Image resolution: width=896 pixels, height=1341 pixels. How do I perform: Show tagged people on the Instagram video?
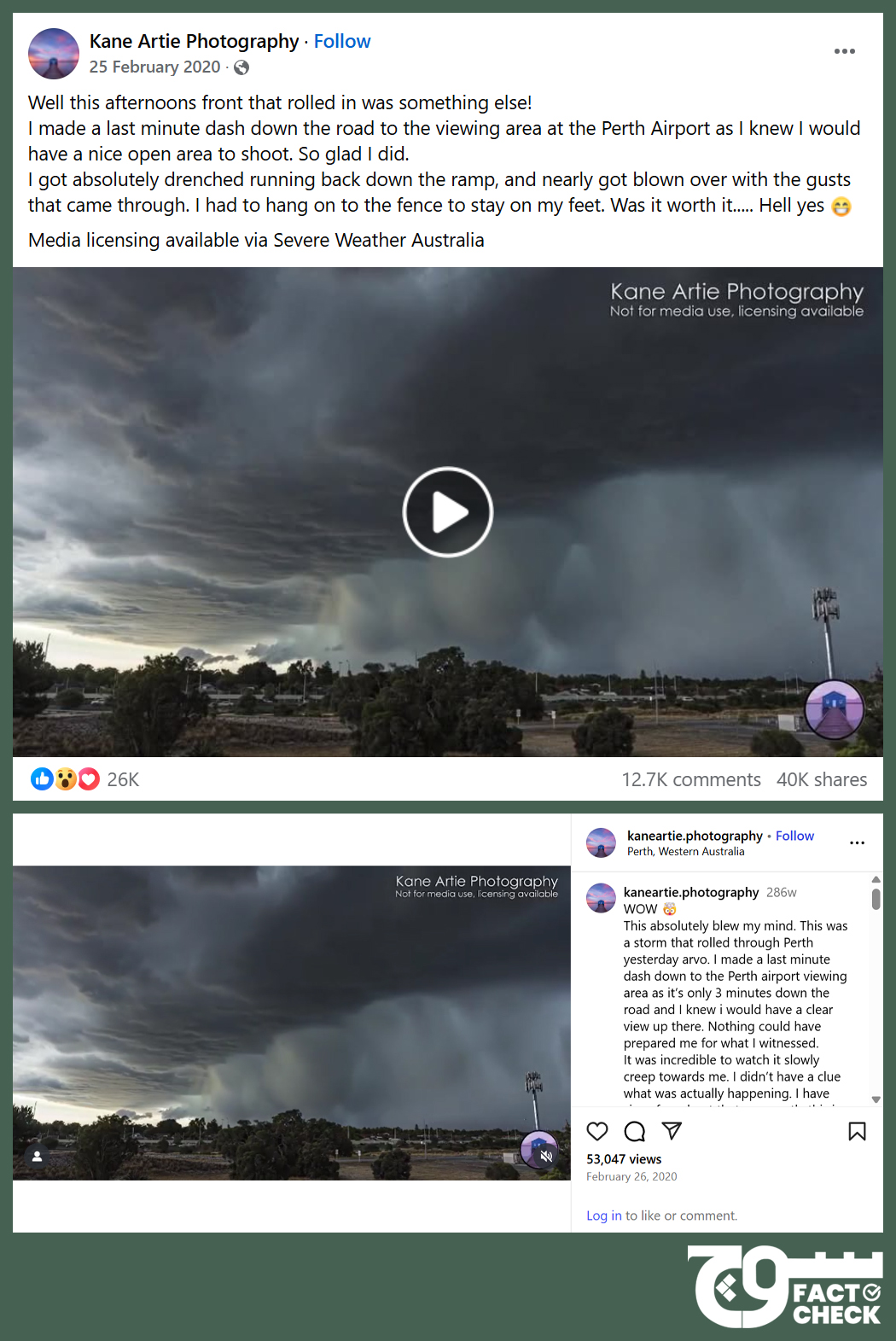(x=37, y=1156)
